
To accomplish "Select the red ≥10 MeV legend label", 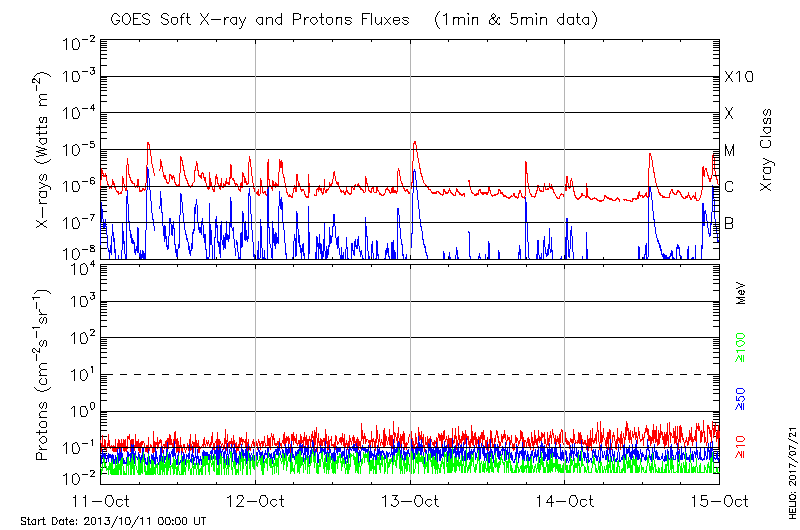I will point(741,446).
